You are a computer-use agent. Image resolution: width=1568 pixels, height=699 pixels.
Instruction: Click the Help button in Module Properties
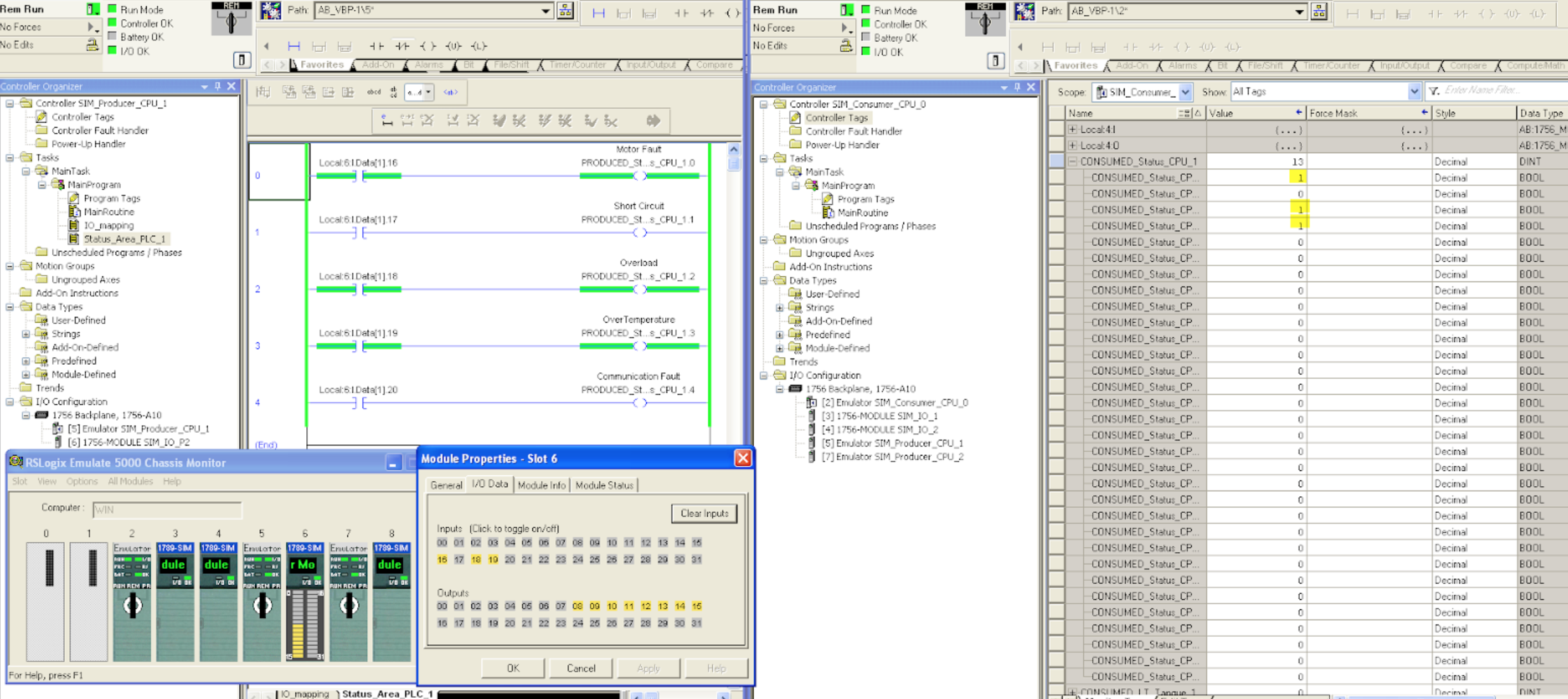click(x=716, y=668)
